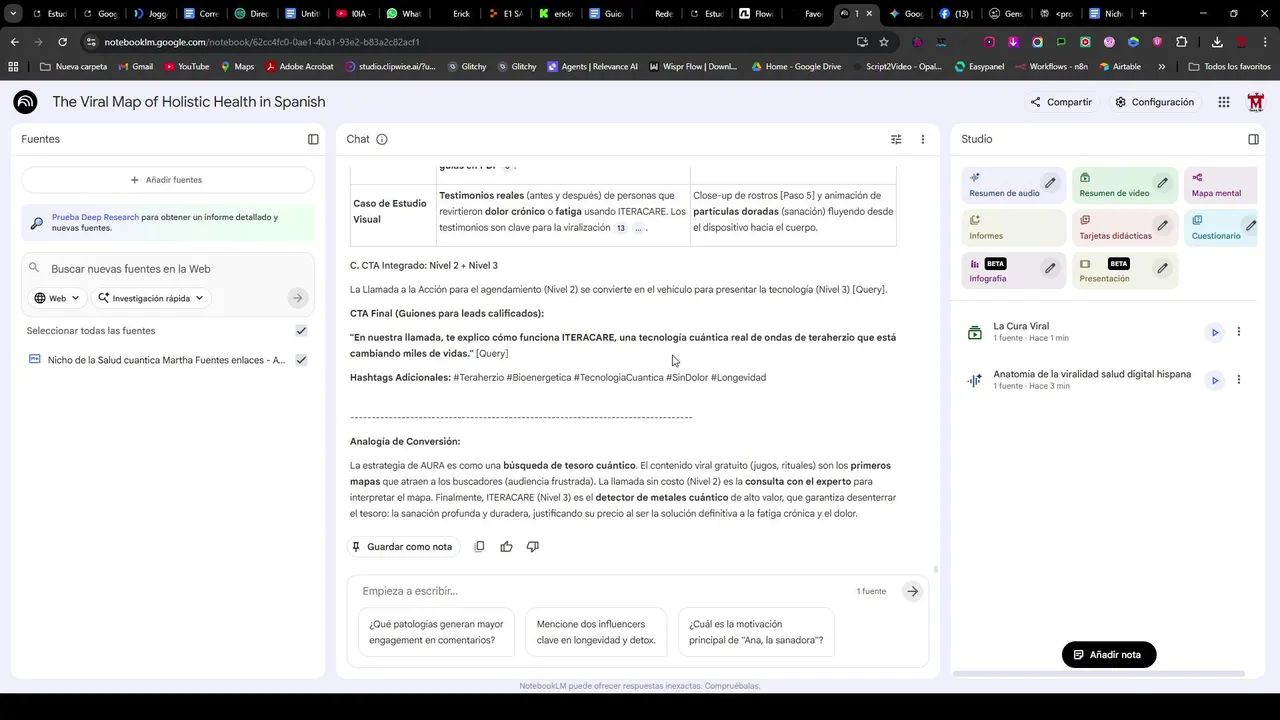Toggle Nicho de la Salud cuantica source checkbox
The height and width of the screenshot is (720, 1280).
click(301, 360)
